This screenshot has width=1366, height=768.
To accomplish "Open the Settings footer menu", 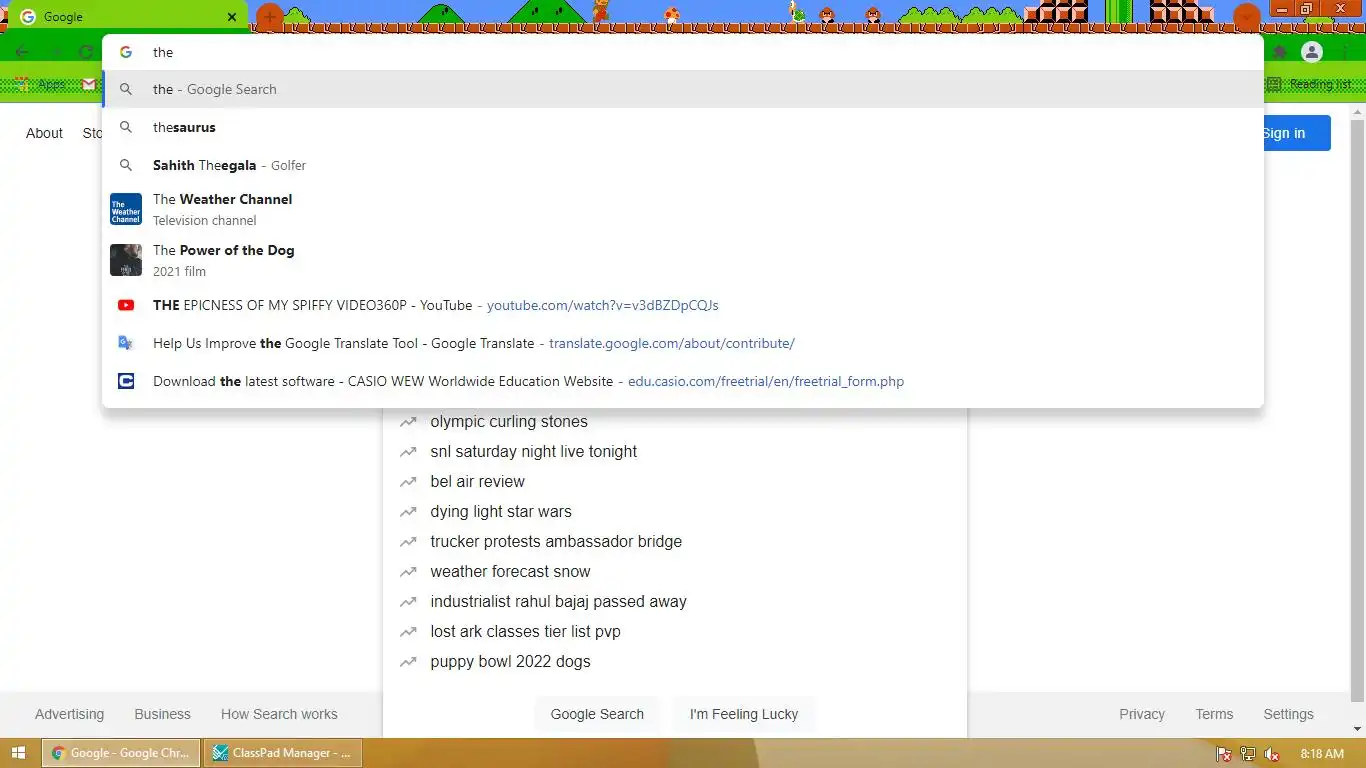I will (1288, 714).
